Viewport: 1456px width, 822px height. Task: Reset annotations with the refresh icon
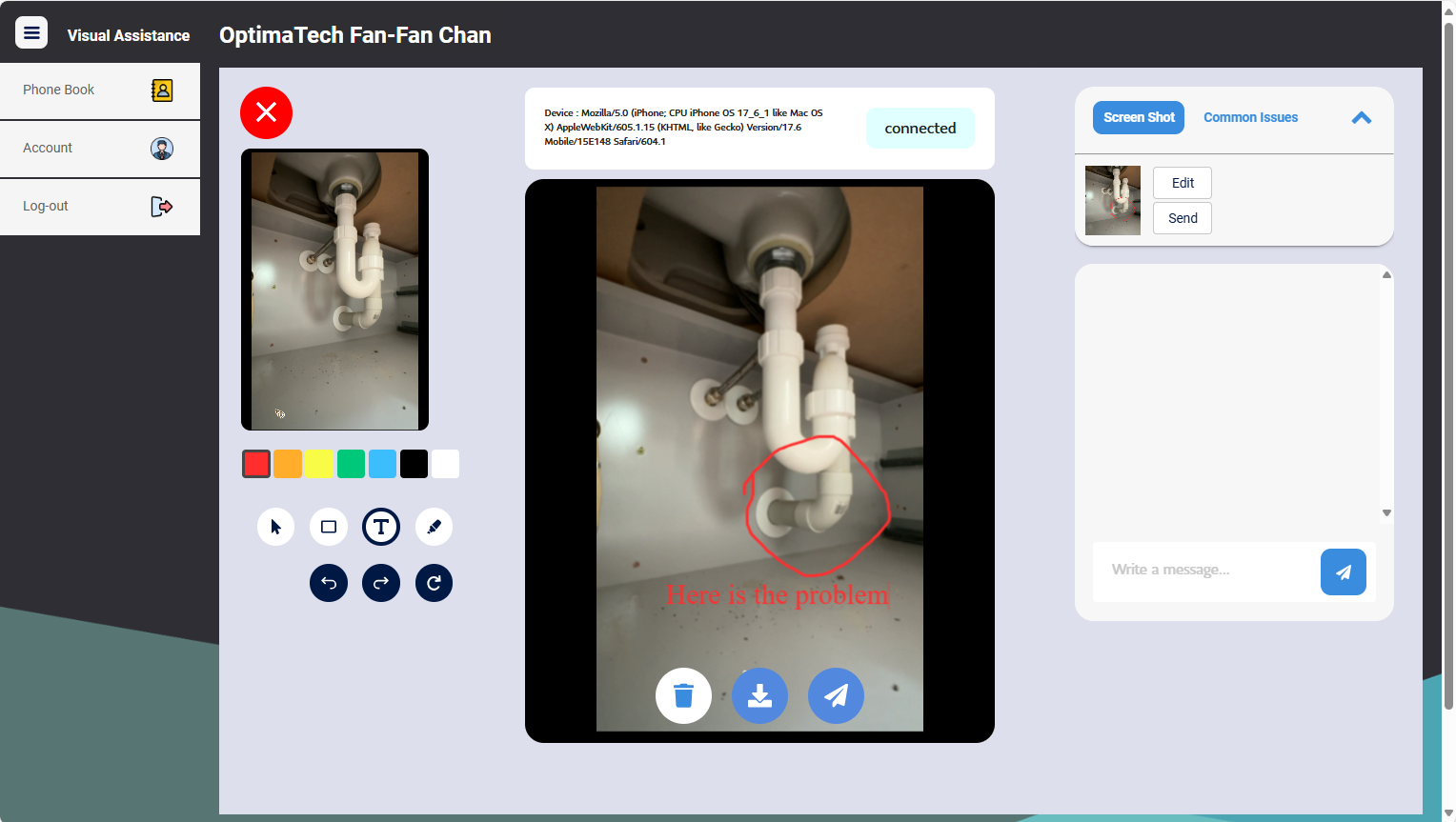click(x=434, y=583)
